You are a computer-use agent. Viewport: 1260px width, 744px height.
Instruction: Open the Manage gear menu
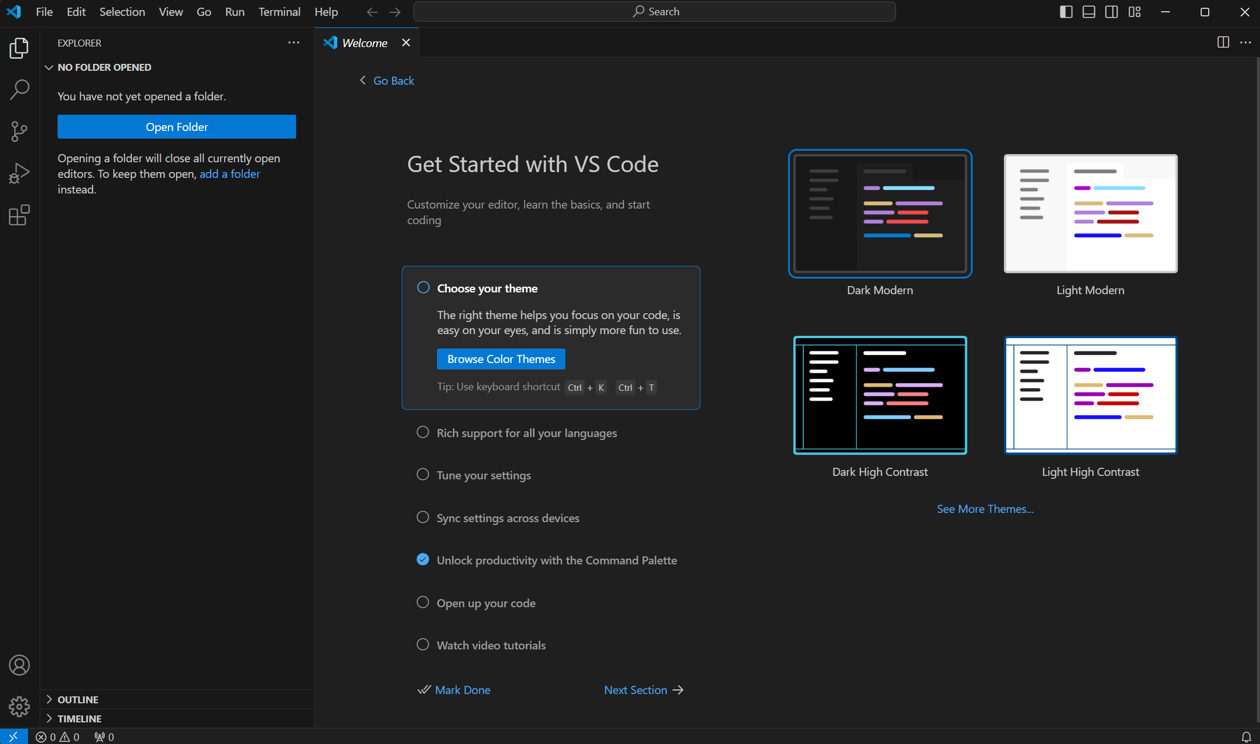(19, 707)
